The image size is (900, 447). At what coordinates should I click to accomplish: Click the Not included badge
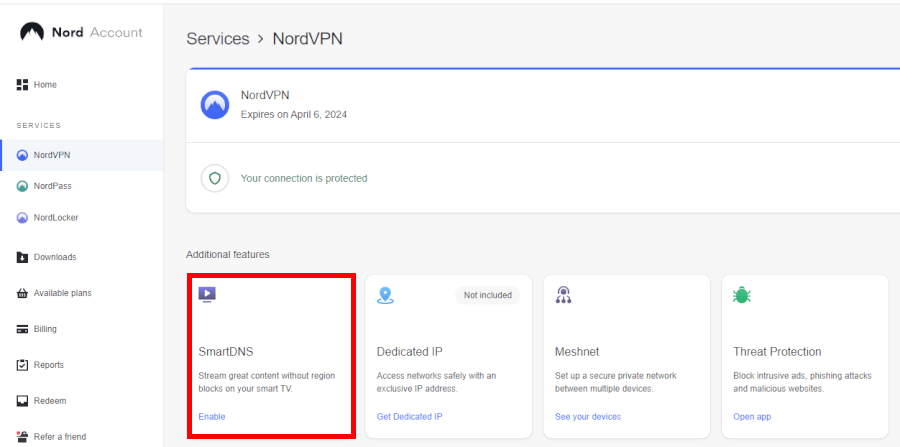tap(488, 295)
